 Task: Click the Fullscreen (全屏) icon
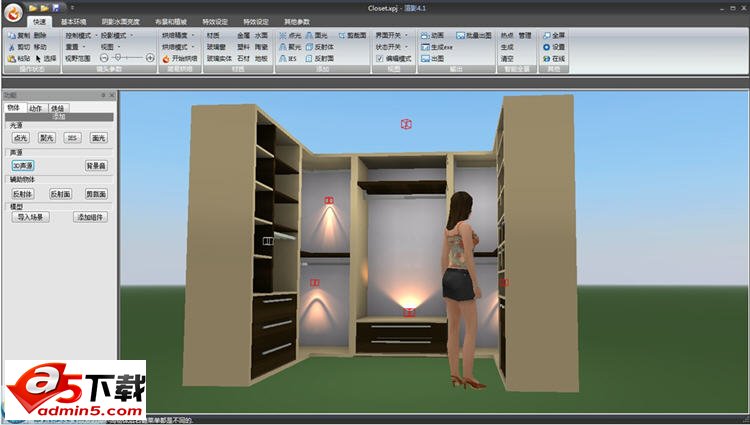coord(547,35)
